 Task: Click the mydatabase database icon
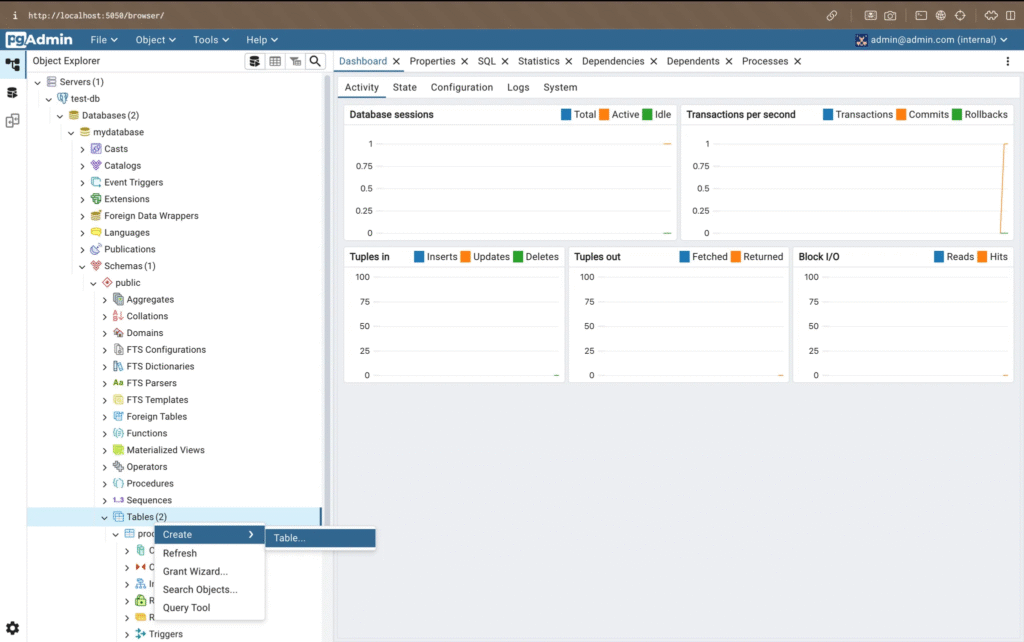85,132
